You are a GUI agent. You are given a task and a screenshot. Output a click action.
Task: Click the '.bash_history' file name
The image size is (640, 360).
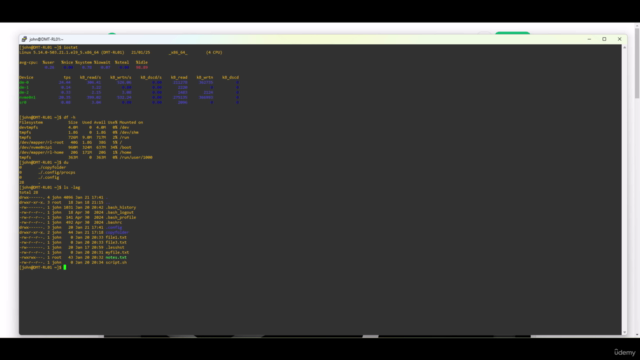click(121, 207)
